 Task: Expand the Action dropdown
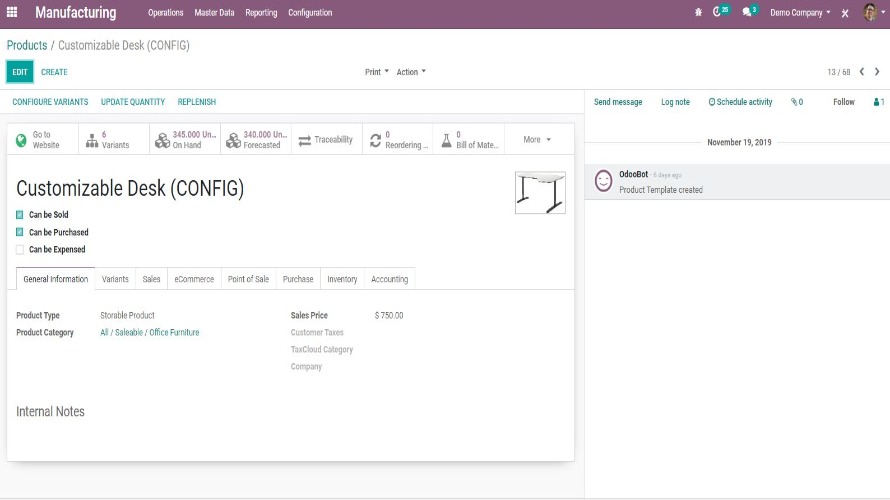click(410, 72)
